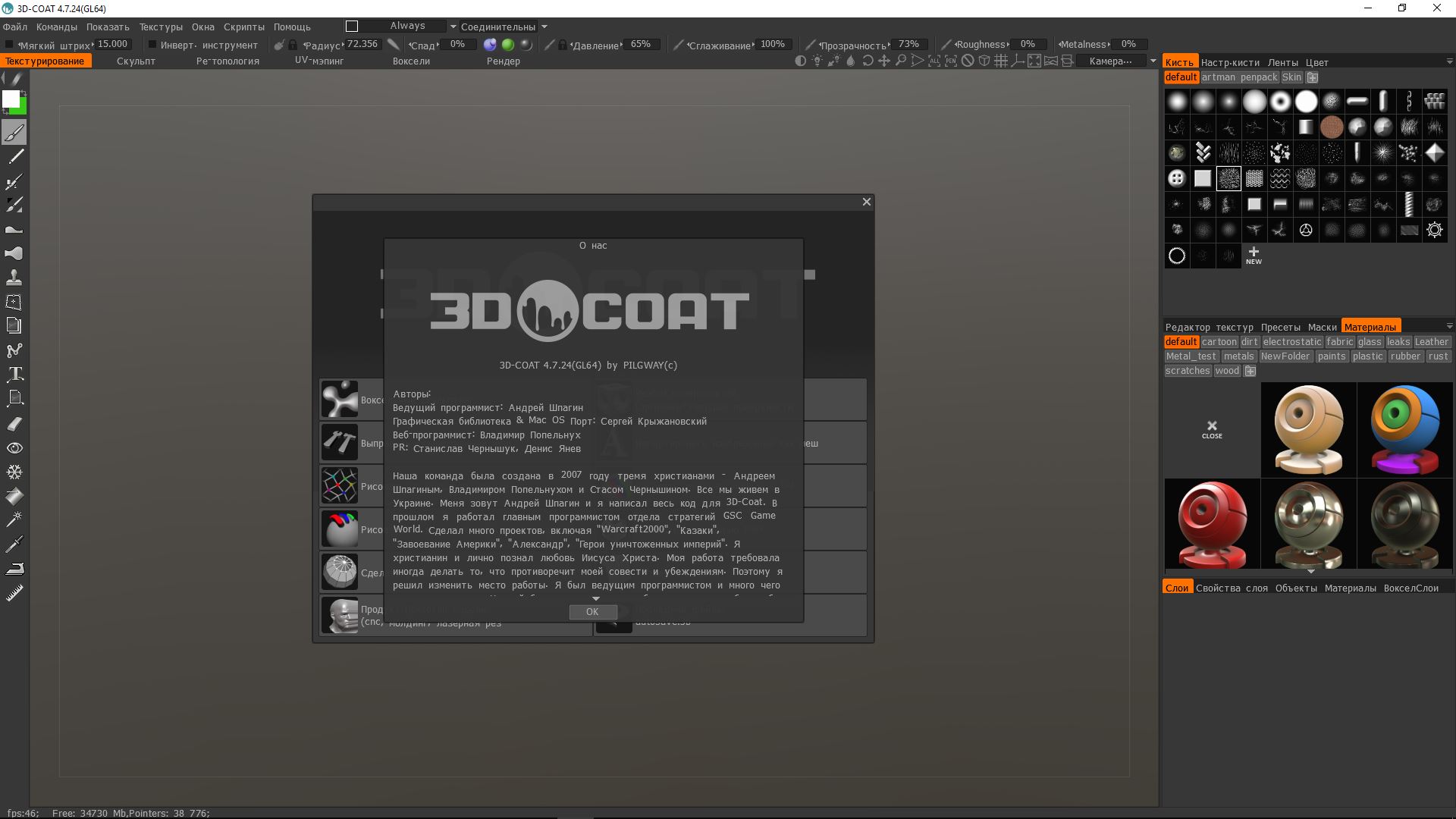Image resolution: width=1456 pixels, height=819 pixels.
Task: Toggle the grid display icon
Action: pos(1001,61)
